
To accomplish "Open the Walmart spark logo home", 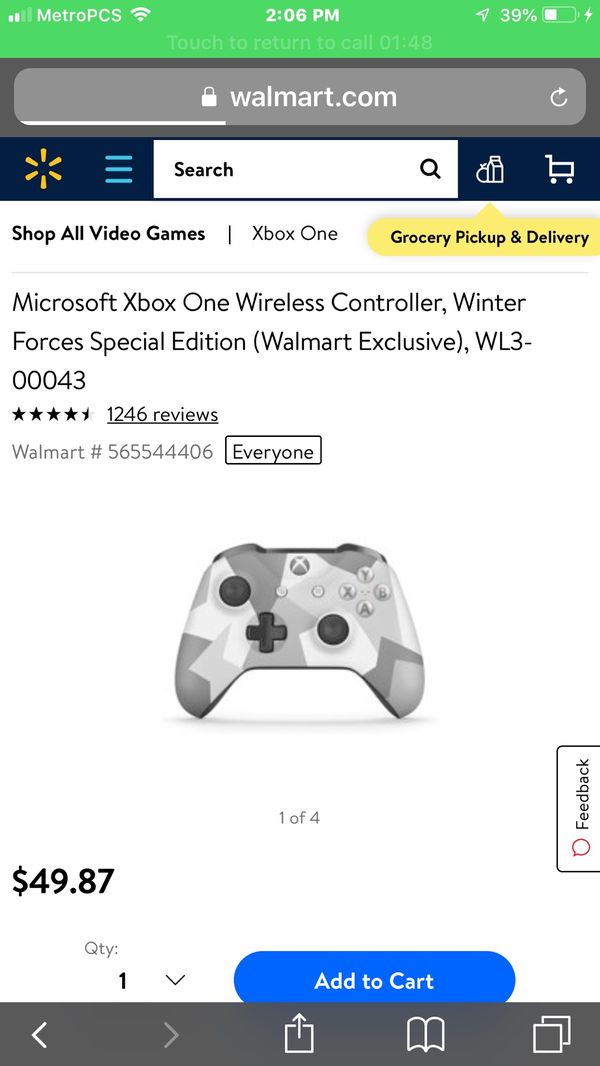I will pyautogui.click(x=43, y=169).
